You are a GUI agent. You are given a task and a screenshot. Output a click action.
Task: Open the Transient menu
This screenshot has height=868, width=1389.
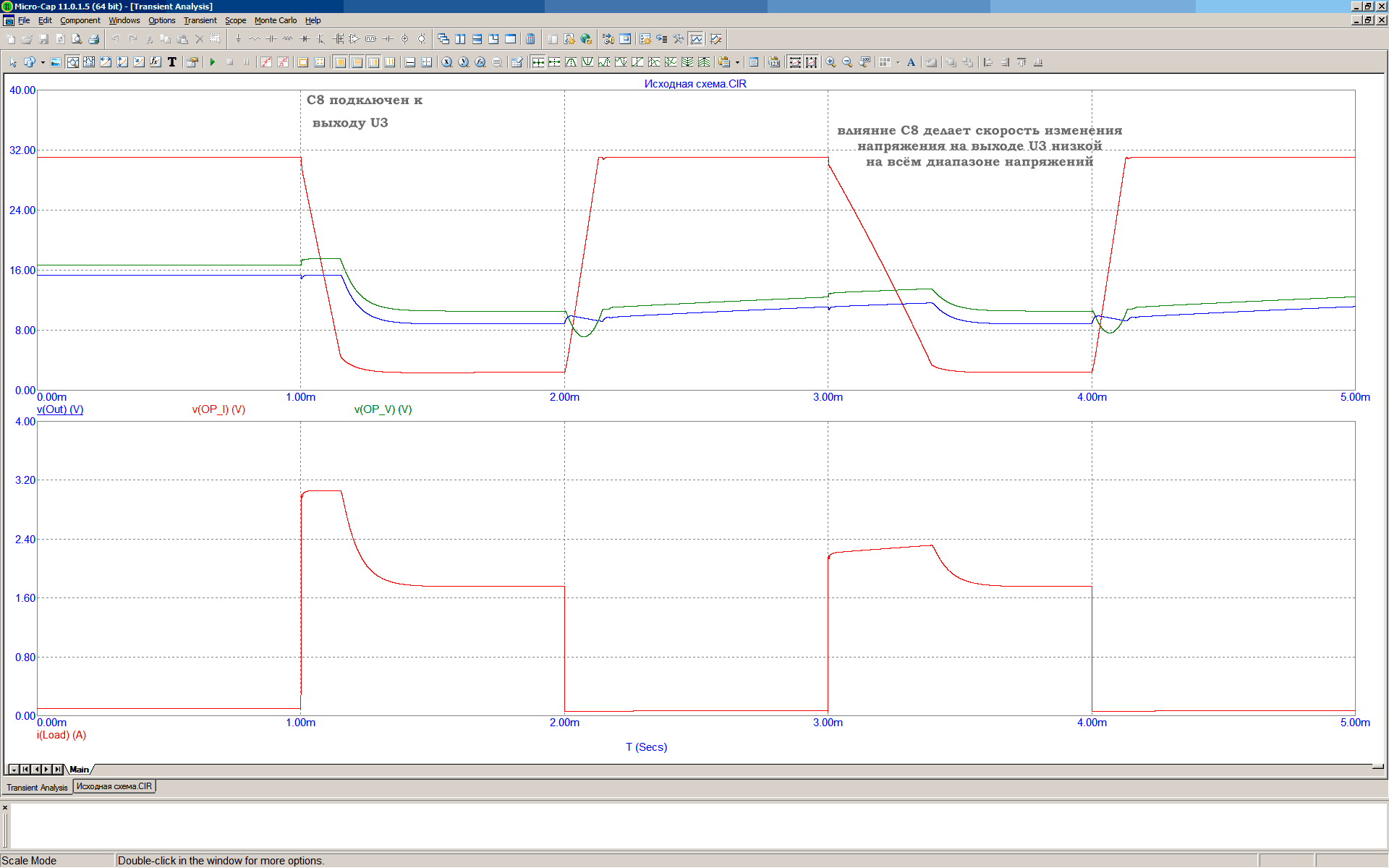200,20
